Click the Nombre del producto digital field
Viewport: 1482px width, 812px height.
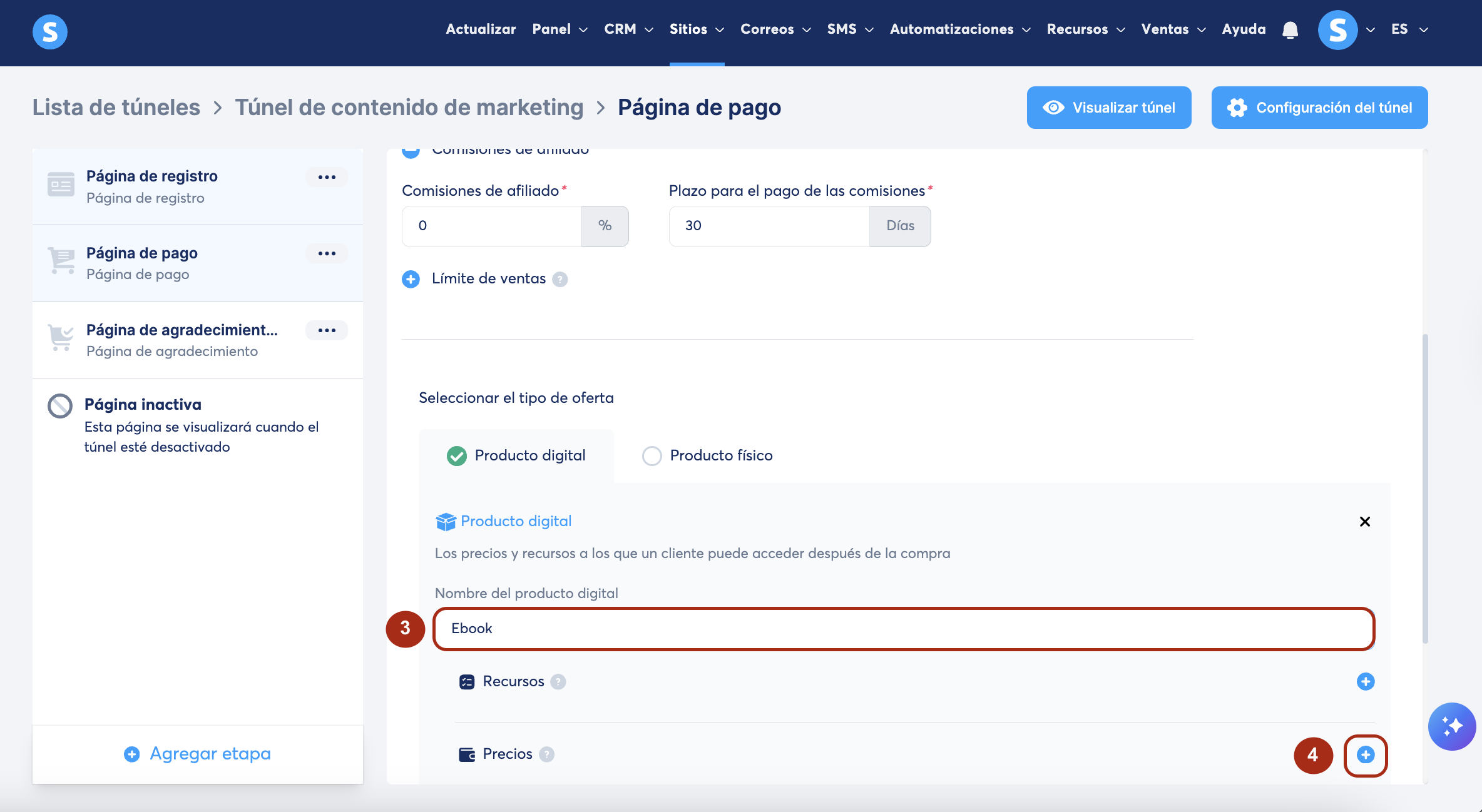[903, 629]
